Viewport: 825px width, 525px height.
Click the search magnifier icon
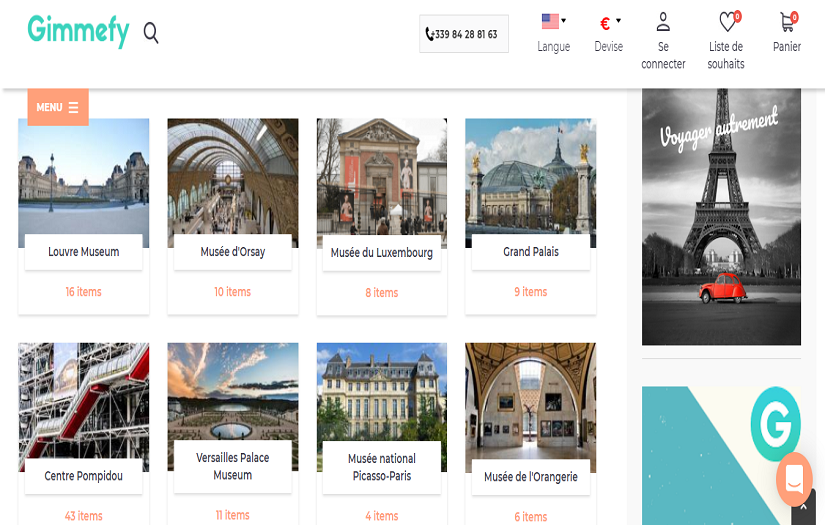point(150,33)
